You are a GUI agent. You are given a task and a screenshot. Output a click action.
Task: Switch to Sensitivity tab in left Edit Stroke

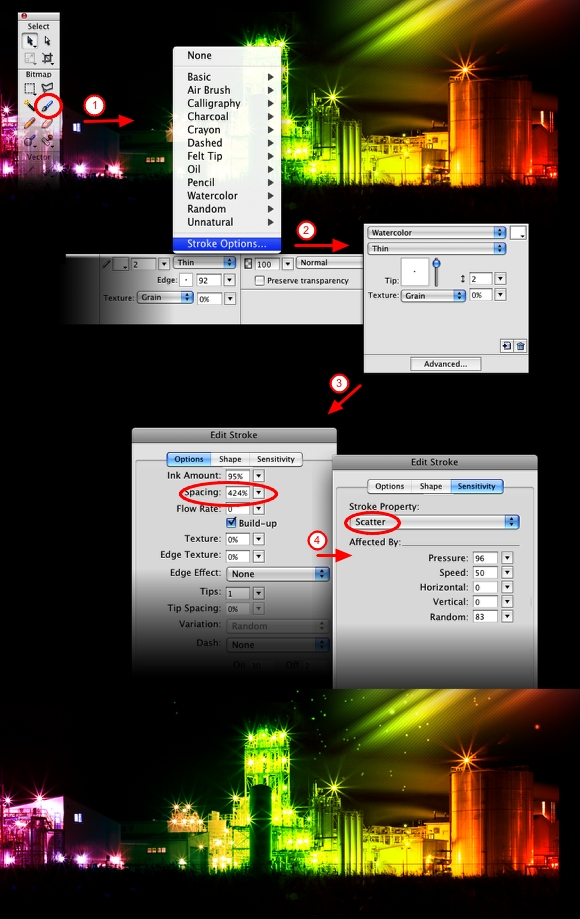(x=276, y=460)
